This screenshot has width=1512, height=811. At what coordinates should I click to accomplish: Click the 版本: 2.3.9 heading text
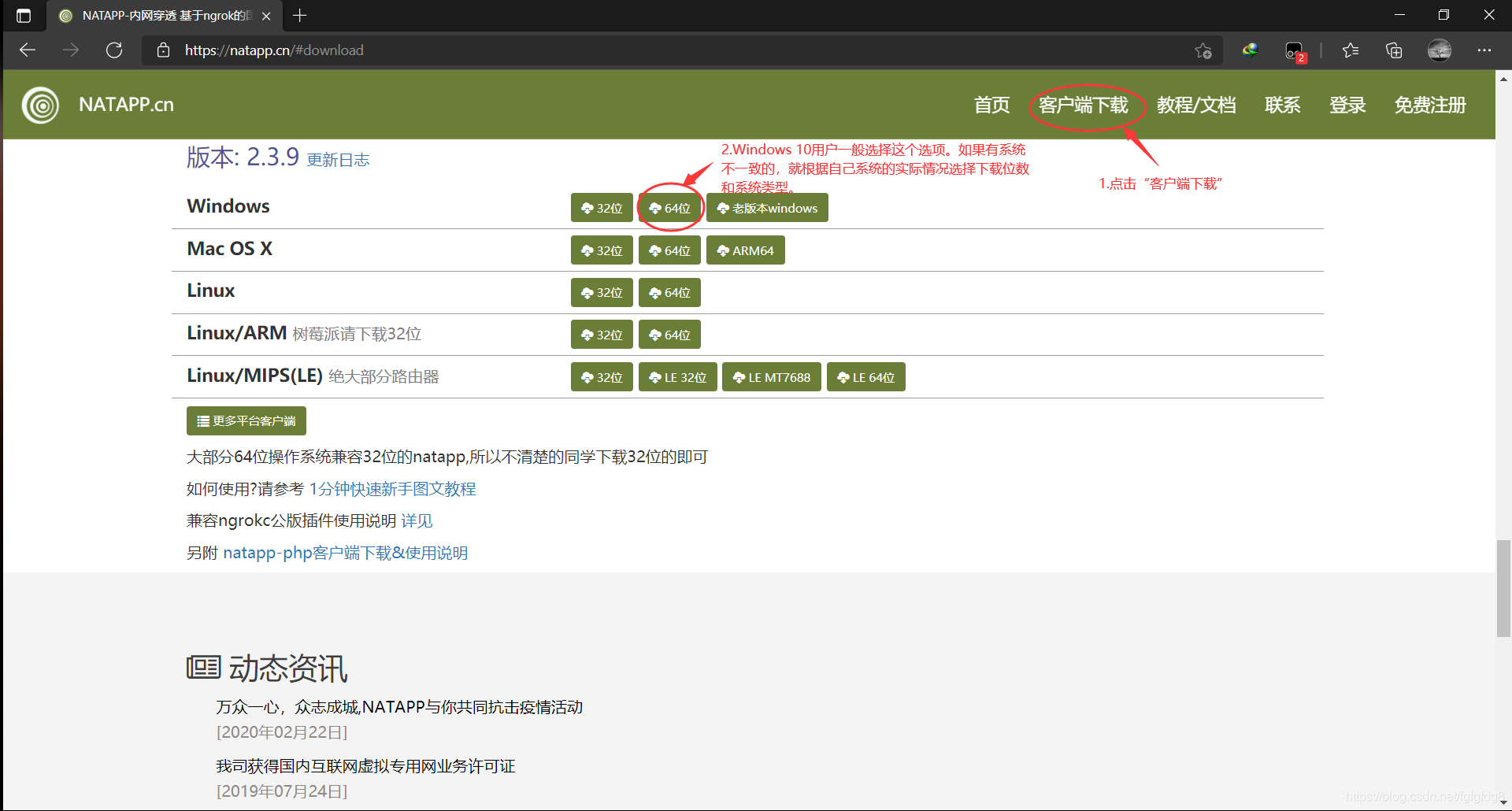pos(243,157)
